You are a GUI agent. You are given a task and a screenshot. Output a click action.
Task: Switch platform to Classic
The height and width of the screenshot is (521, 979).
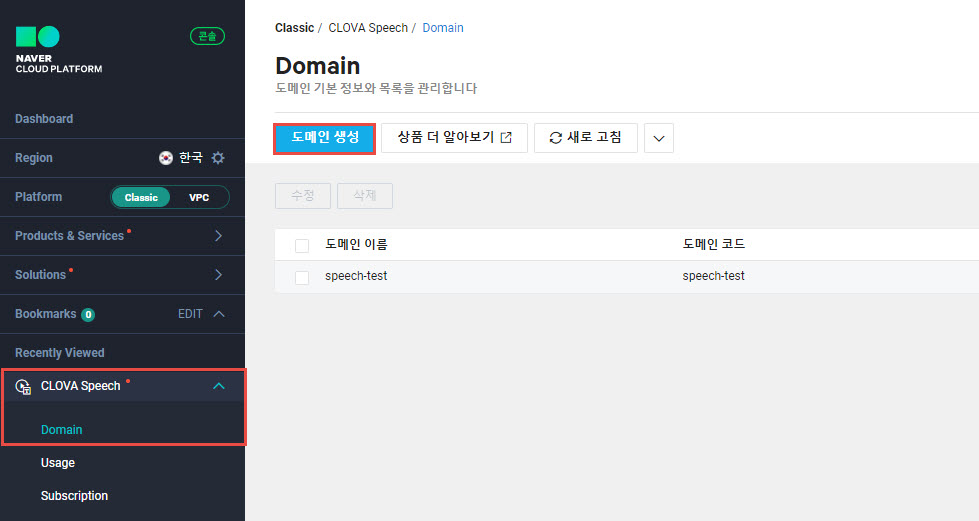141,197
